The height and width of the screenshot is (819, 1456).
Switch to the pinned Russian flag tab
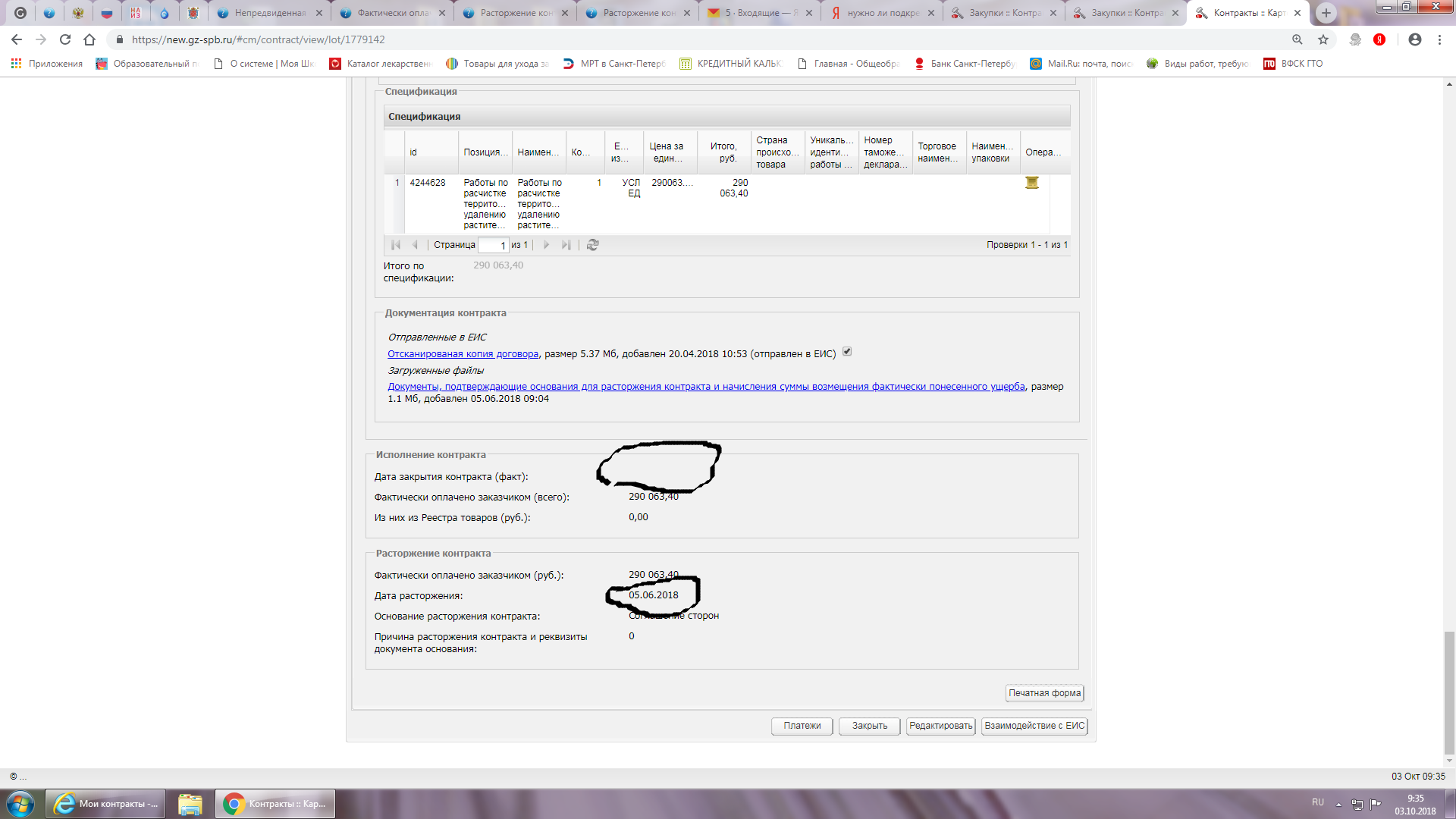(x=107, y=13)
